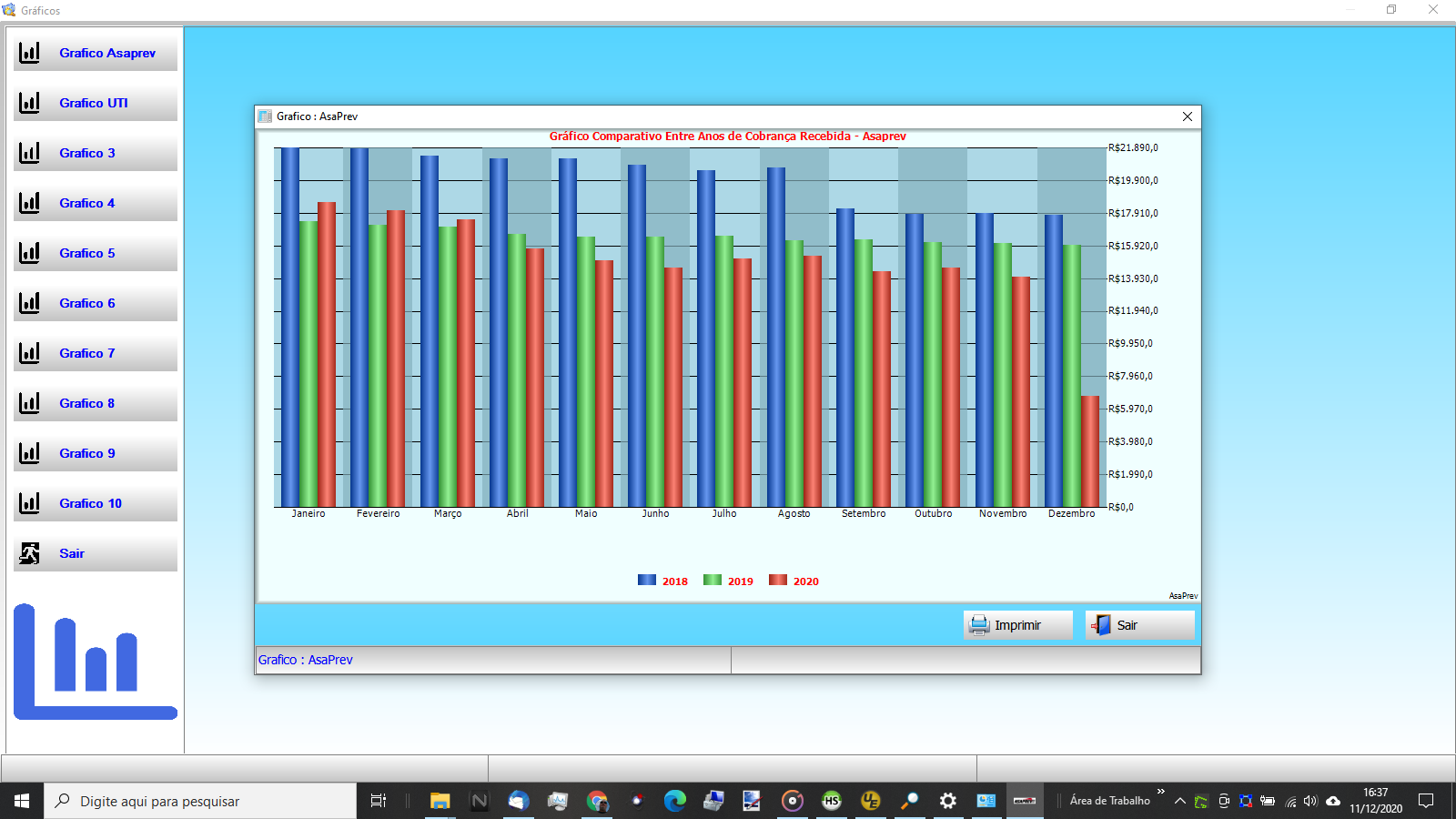Select Grafico 8 in the sidebar
Screen dimensions: 1456x819
[x=96, y=403]
